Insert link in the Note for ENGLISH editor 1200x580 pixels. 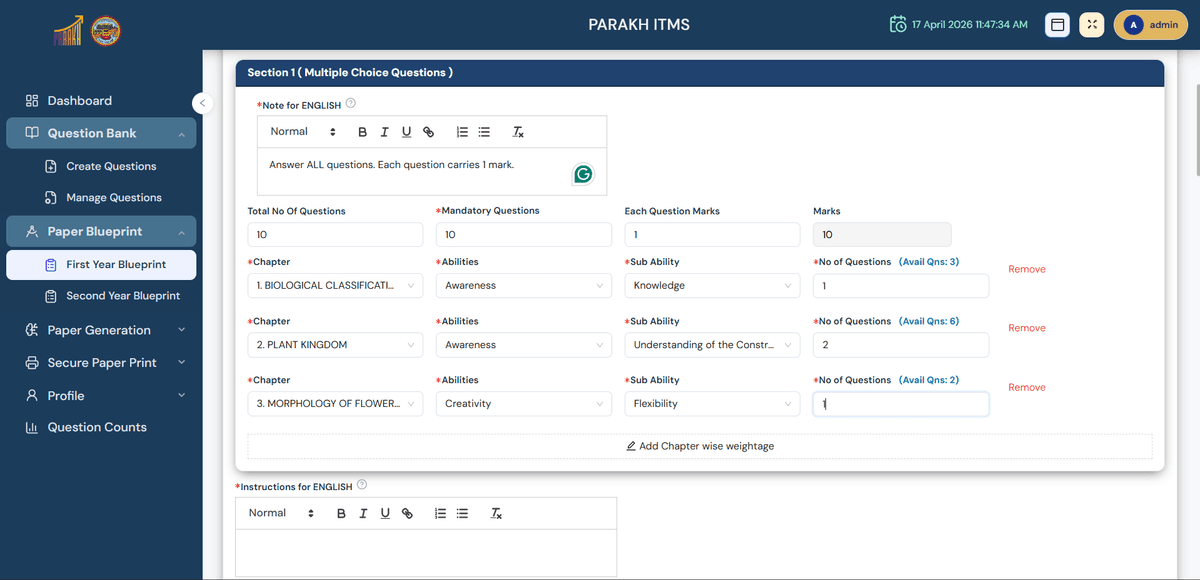pos(428,132)
